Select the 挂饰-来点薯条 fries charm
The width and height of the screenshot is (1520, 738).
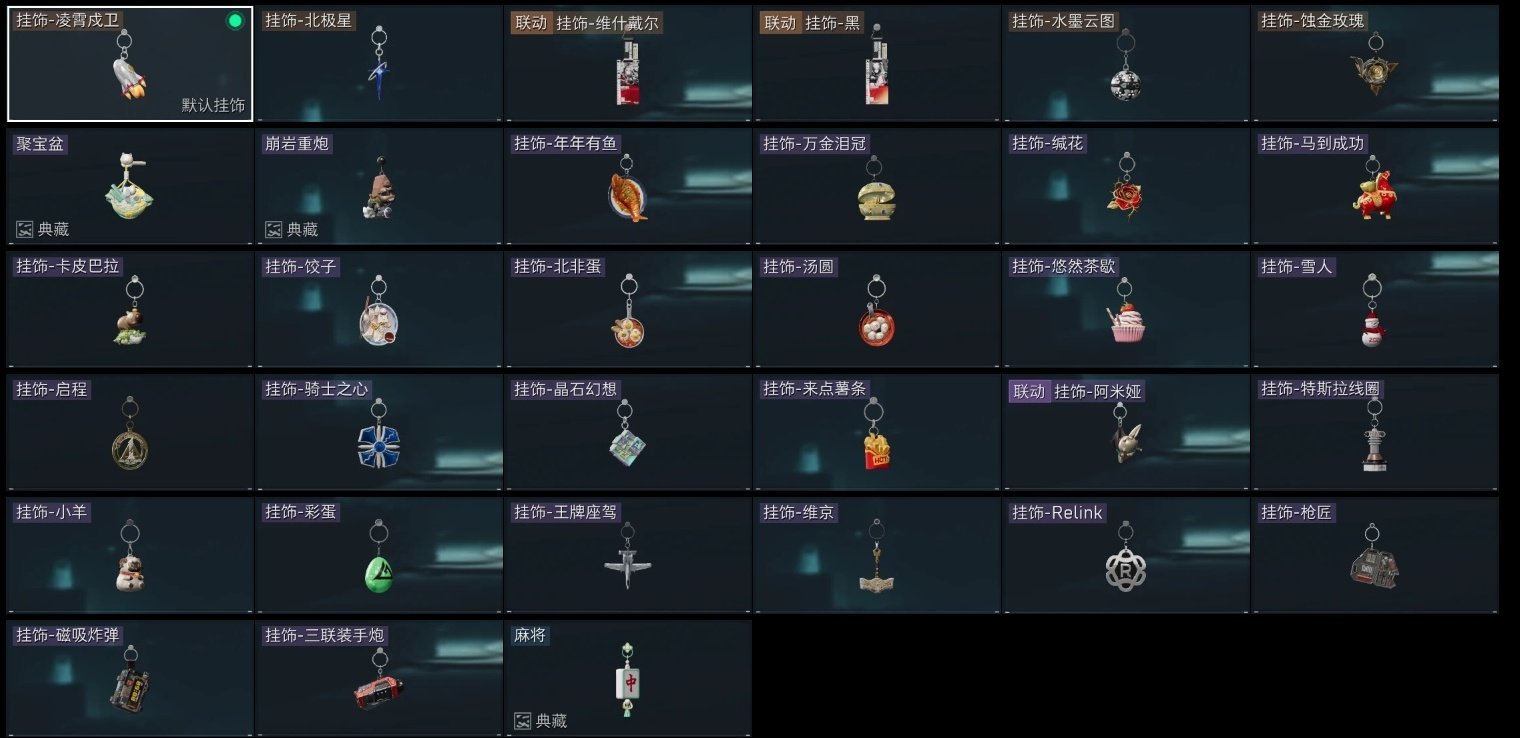pos(877,432)
